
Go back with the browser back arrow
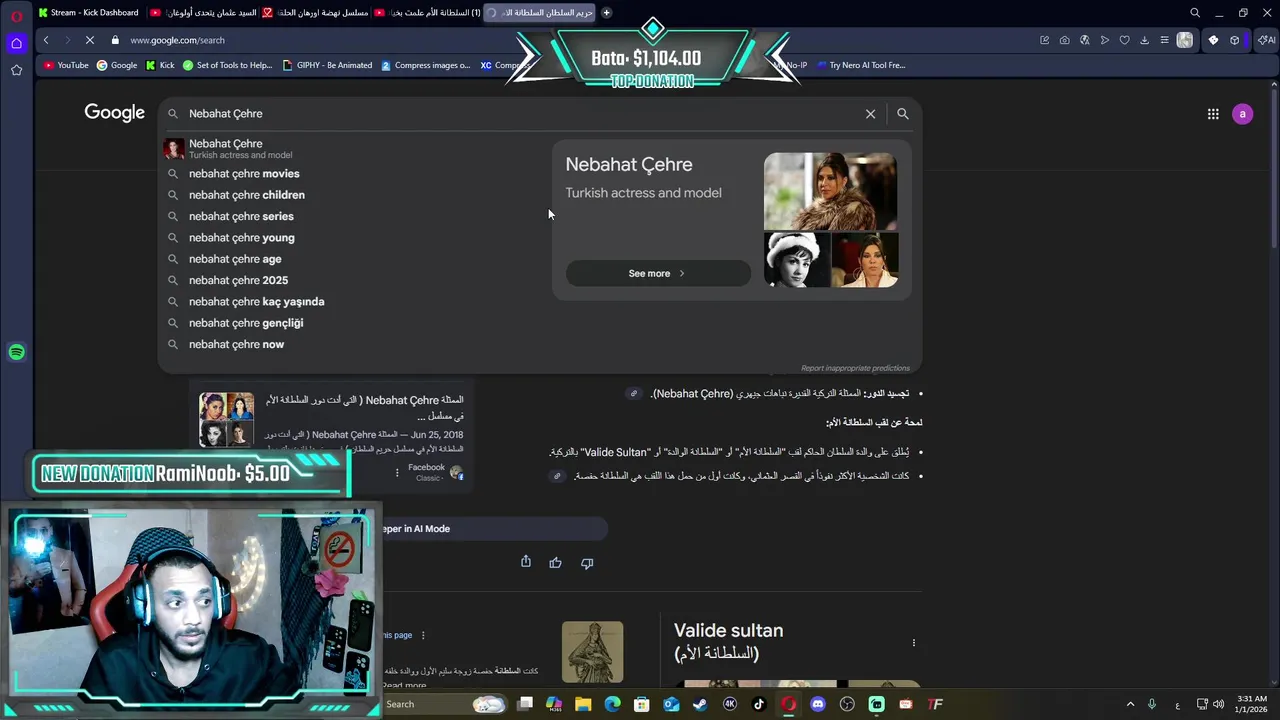pyautogui.click(x=46, y=40)
